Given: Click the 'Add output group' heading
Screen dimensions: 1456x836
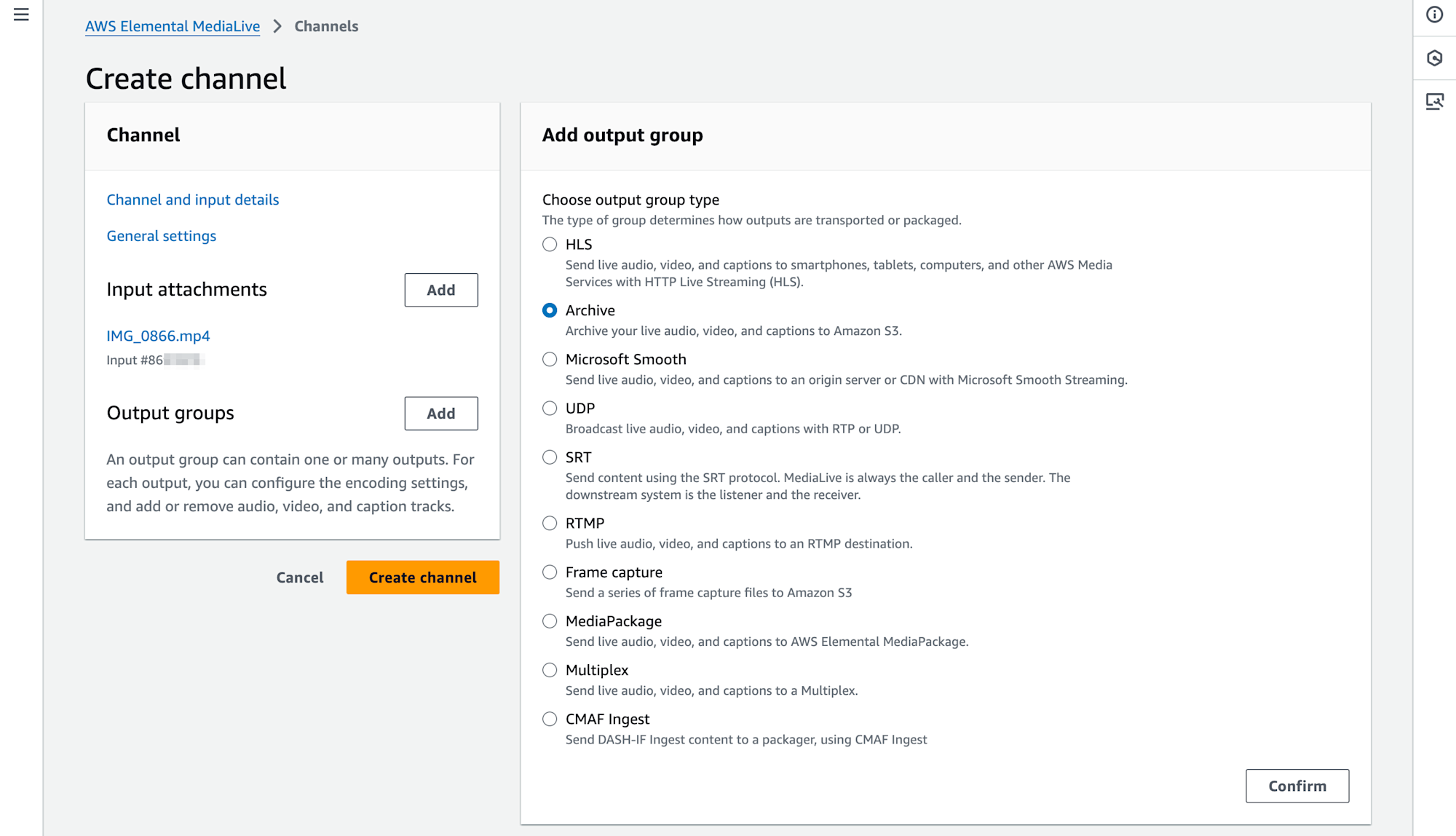Looking at the screenshot, I should (622, 135).
